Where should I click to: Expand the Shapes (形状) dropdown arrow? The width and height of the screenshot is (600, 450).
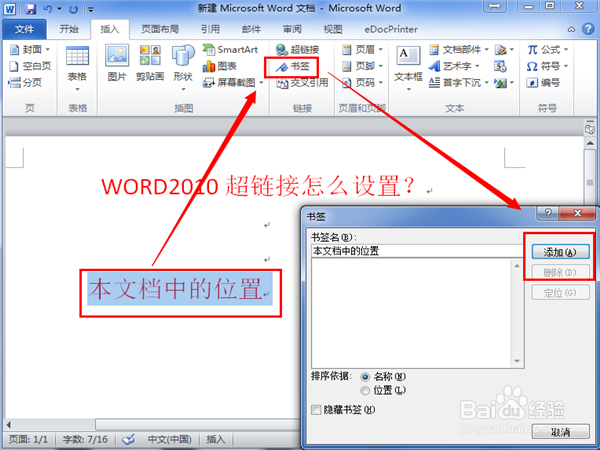(183, 89)
